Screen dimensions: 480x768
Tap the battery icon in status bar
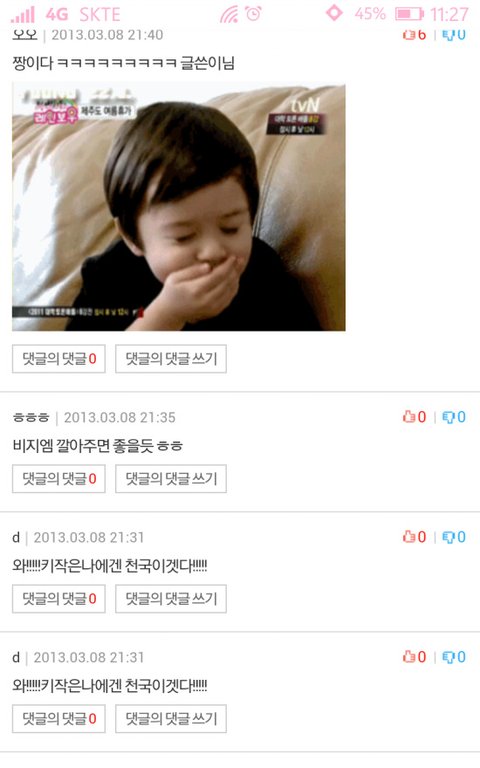pos(409,14)
